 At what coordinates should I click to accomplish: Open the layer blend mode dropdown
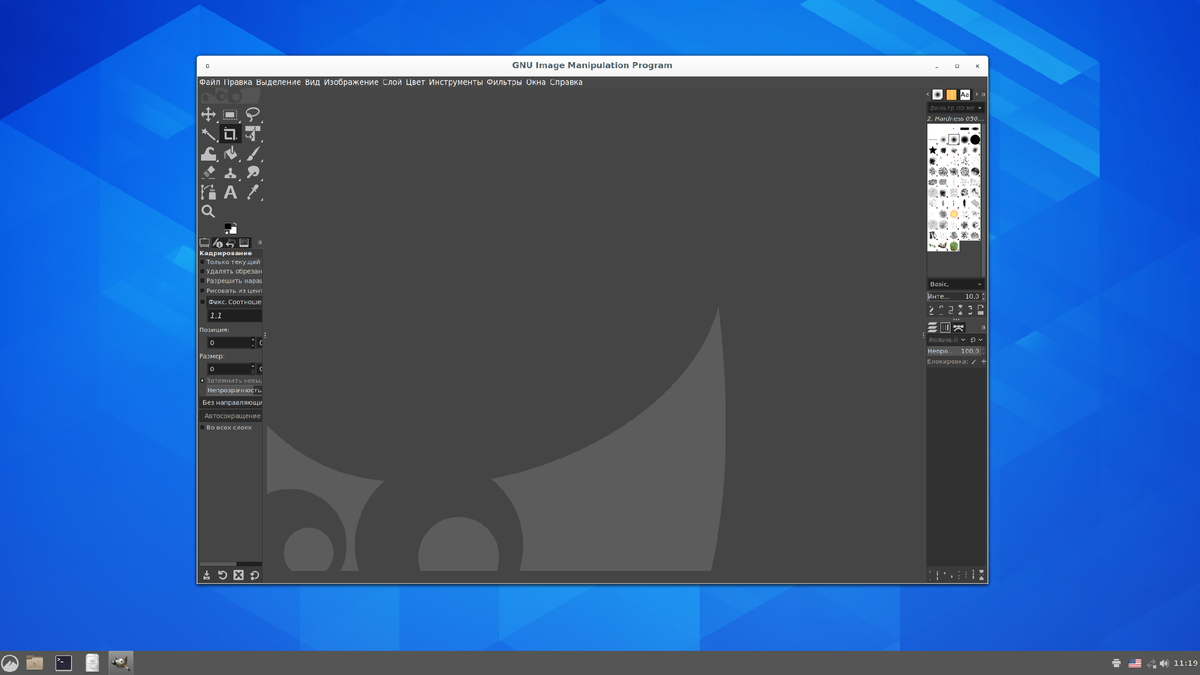click(945, 340)
